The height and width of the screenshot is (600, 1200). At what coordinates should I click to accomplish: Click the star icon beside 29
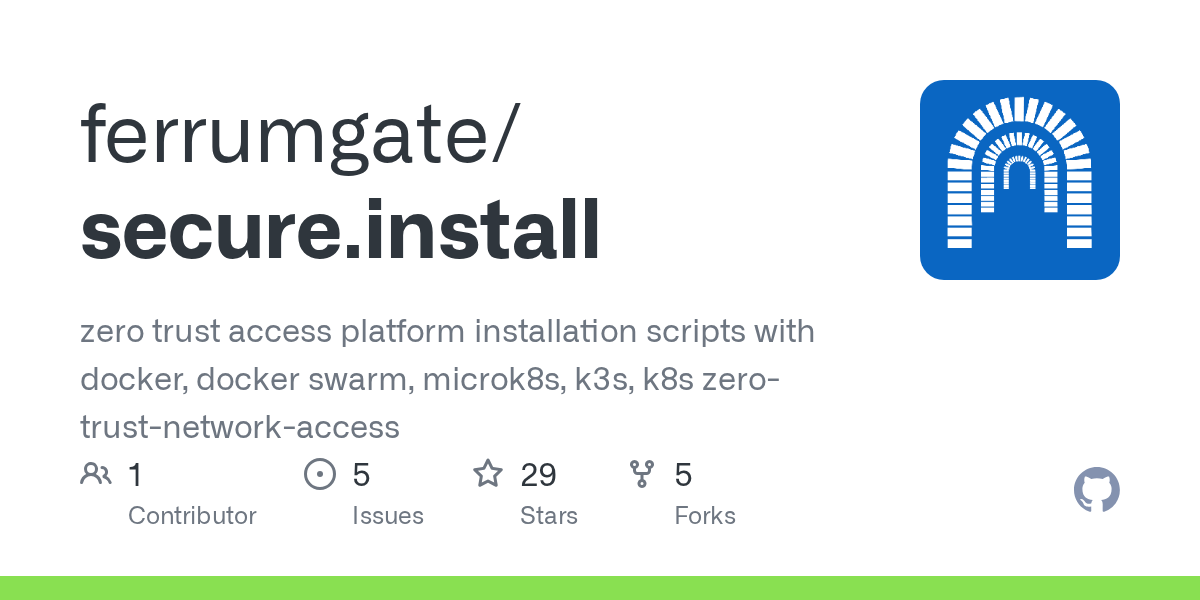coord(488,474)
